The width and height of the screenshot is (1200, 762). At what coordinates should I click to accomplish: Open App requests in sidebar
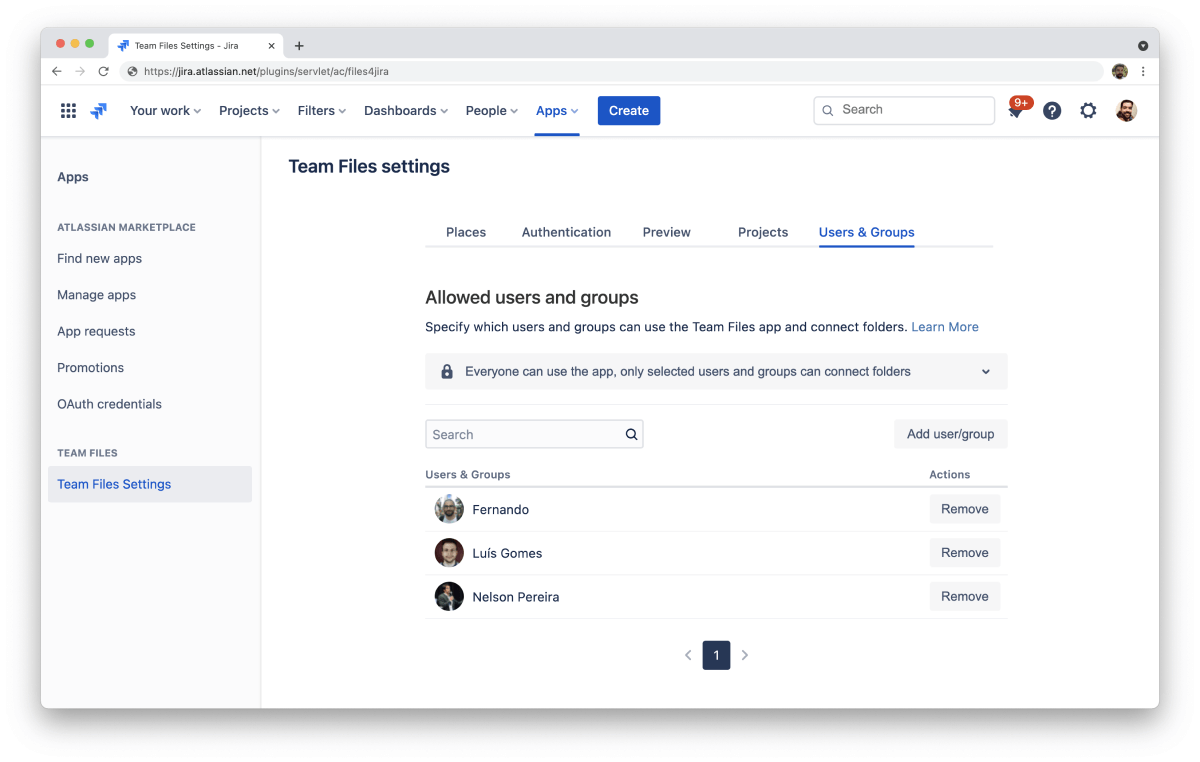(x=96, y=331)
